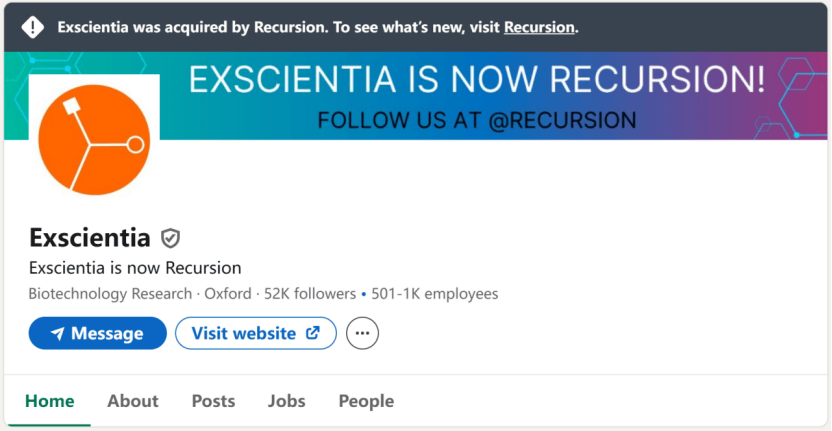
Task: Go to the Posts tab
Action: [213, 401]
